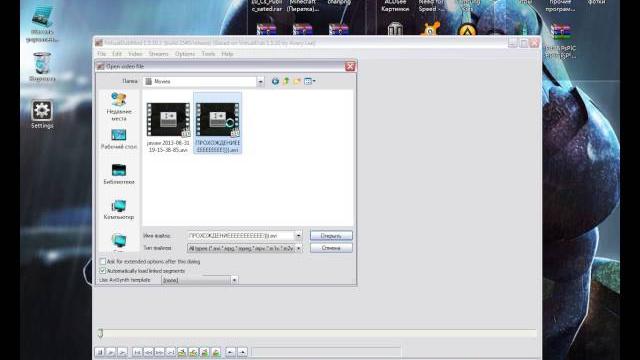This screenshot has width=640, height=360.
Task: Open the file type filter dropdown
Action: tap(299, 248)
